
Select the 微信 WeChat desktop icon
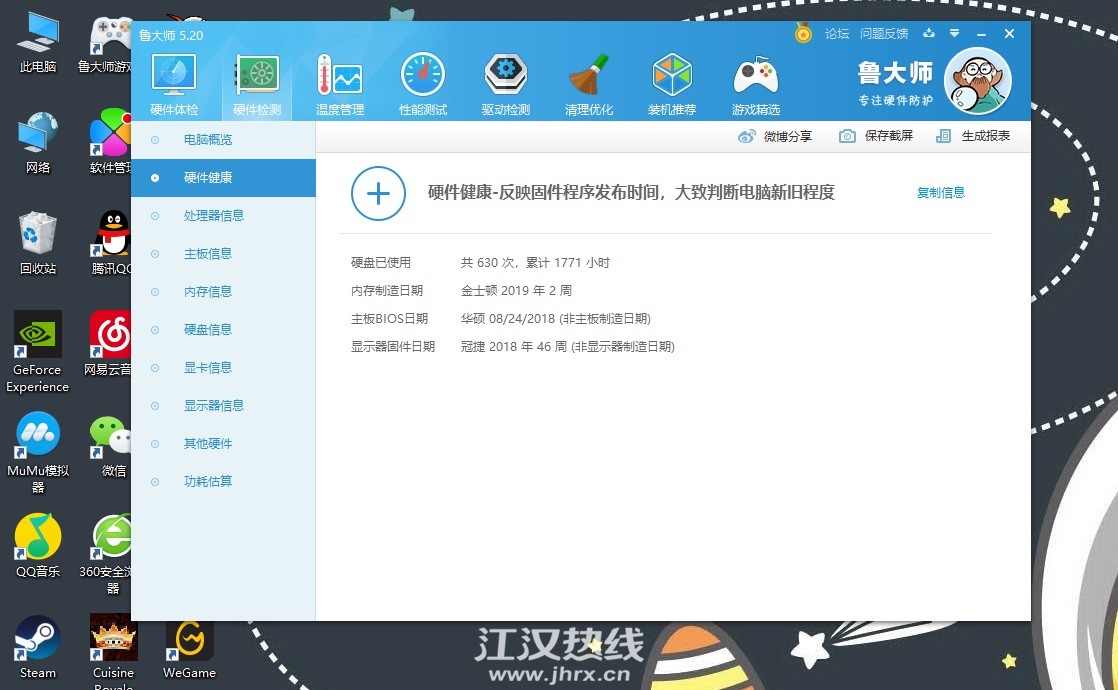tap(112, 446)
